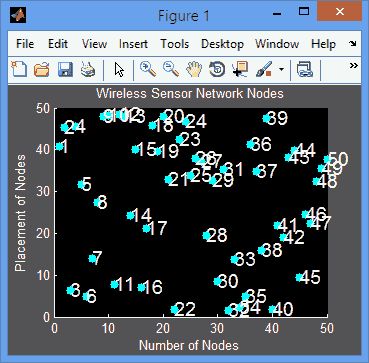
Task: Click the plot title Wireless Sensor Network Nodes
Action: (x=190, y=93)
